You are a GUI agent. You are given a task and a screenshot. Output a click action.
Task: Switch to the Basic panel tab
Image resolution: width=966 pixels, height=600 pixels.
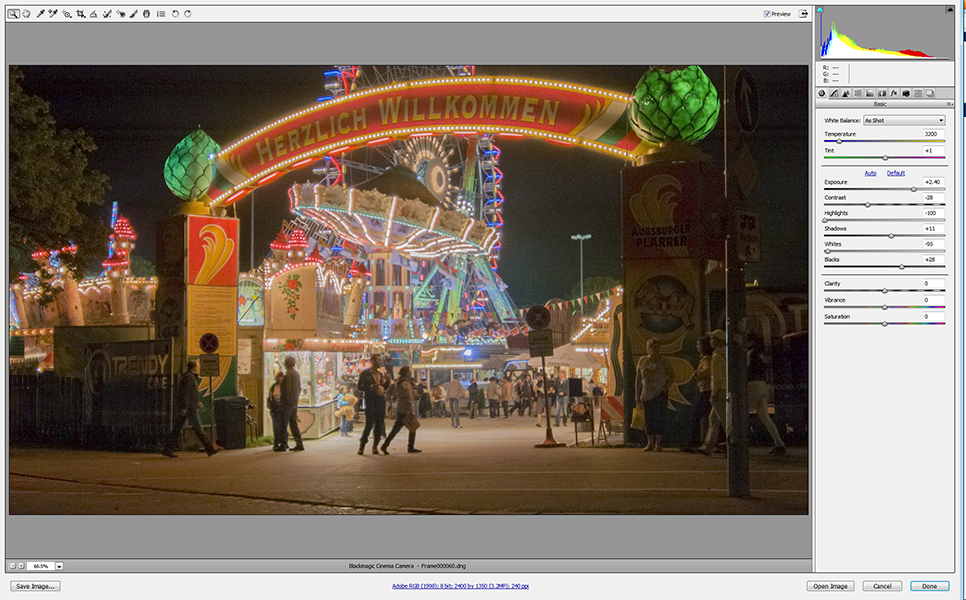coord(822,94)
